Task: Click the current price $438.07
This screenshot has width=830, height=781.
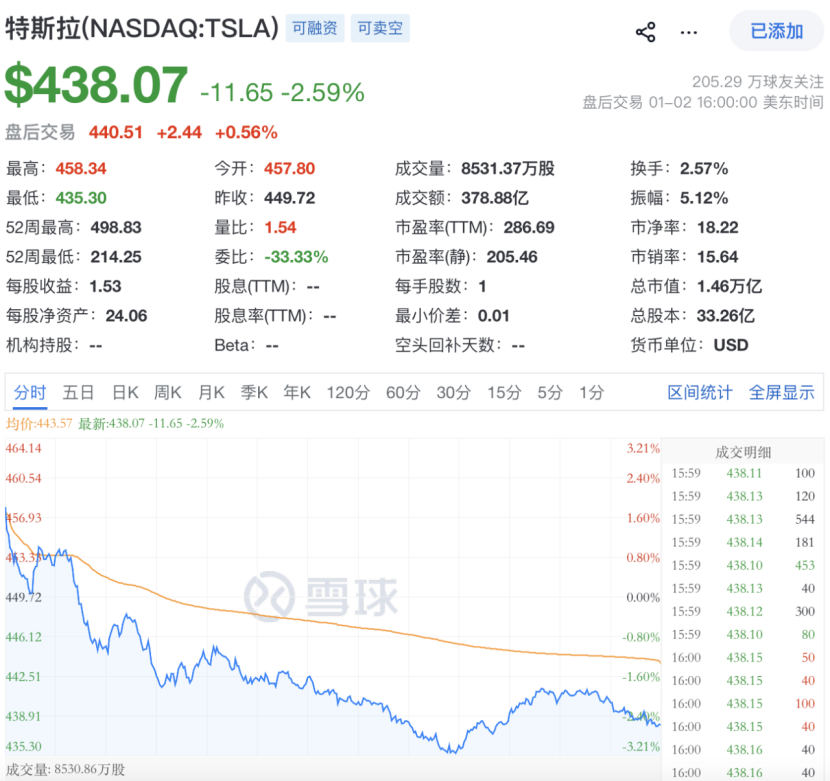Action: 96,84
